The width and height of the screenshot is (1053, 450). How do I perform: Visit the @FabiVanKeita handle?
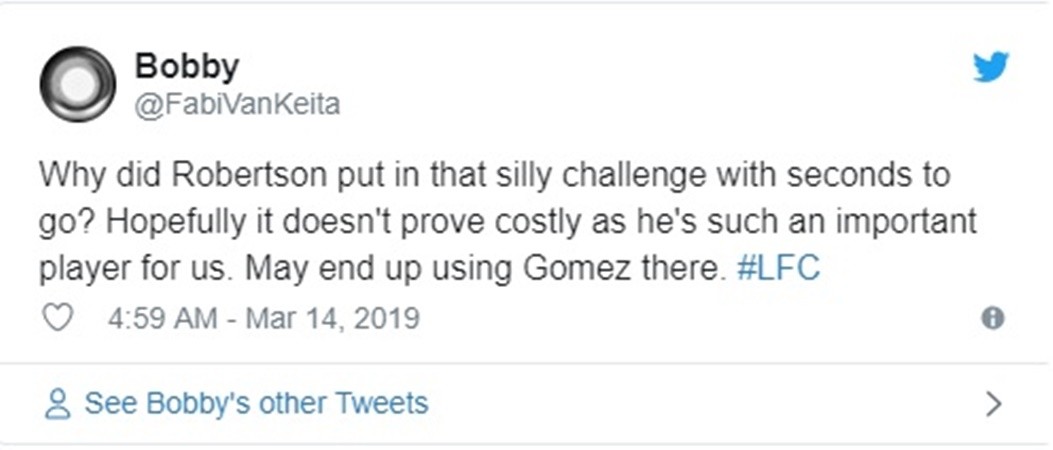click(x=237, y=104)
